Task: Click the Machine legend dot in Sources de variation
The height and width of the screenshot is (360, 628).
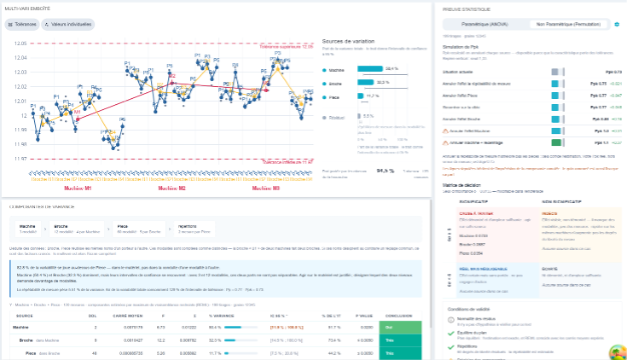Action: click(324, 70)
